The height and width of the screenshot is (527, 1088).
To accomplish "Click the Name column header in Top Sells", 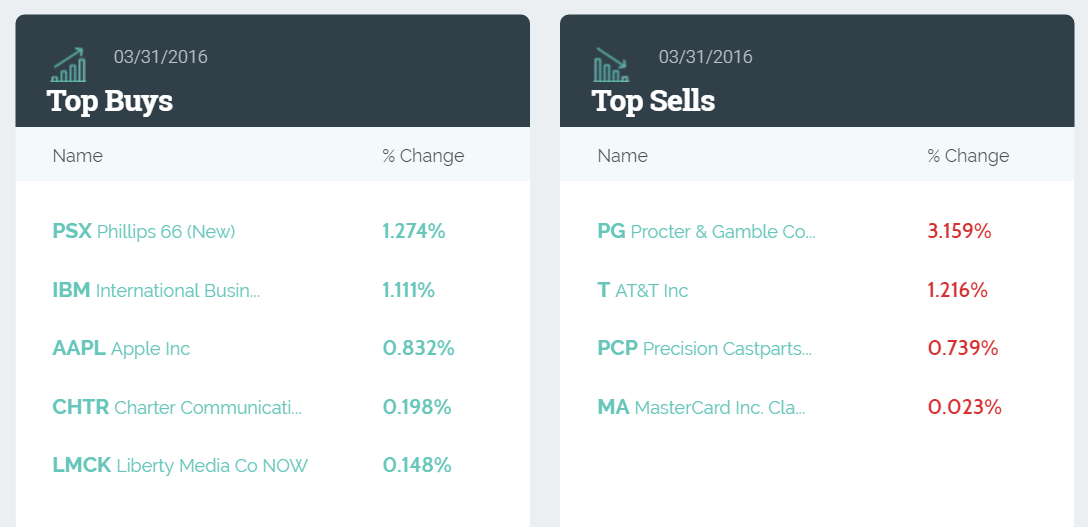I will pyautogui.click(x=622, y=156).
